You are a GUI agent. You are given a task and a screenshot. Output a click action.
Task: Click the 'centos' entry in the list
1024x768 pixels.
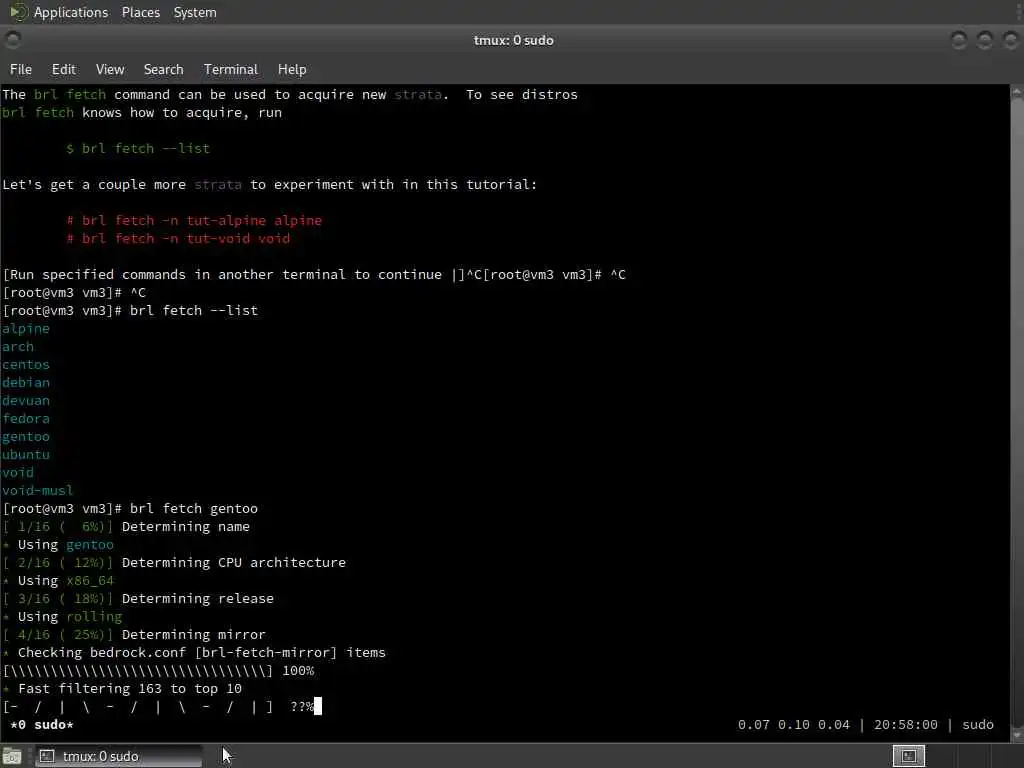click(x=25, y=364)
